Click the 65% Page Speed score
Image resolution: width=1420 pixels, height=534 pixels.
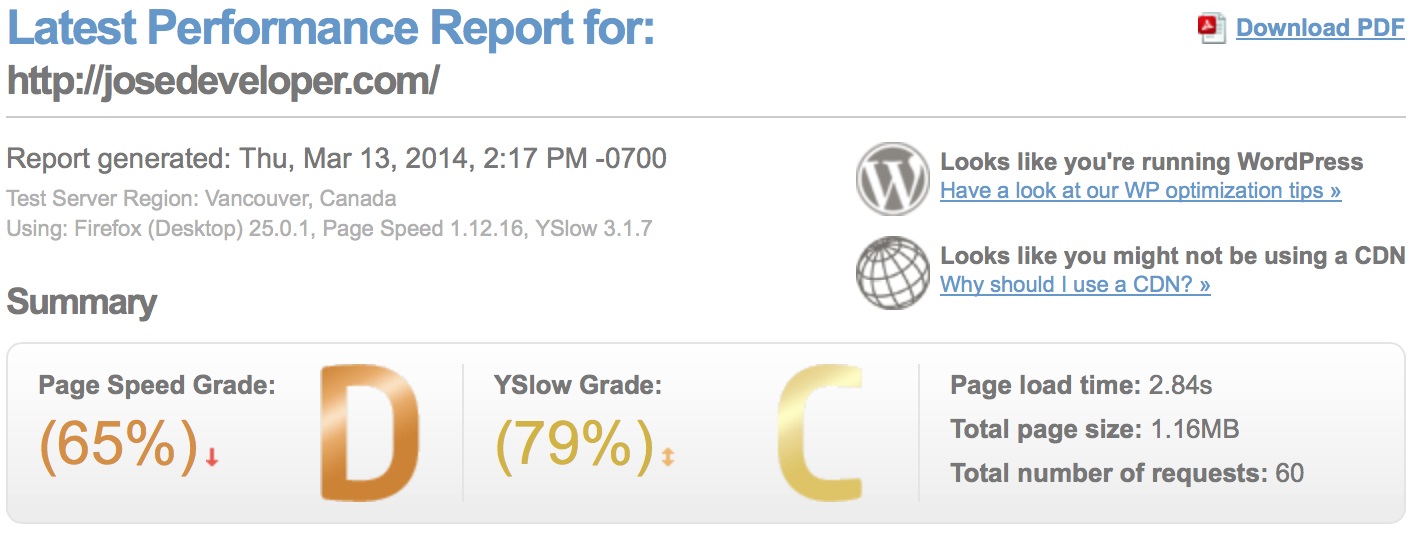pyautogui.click(x=119, y=443)
